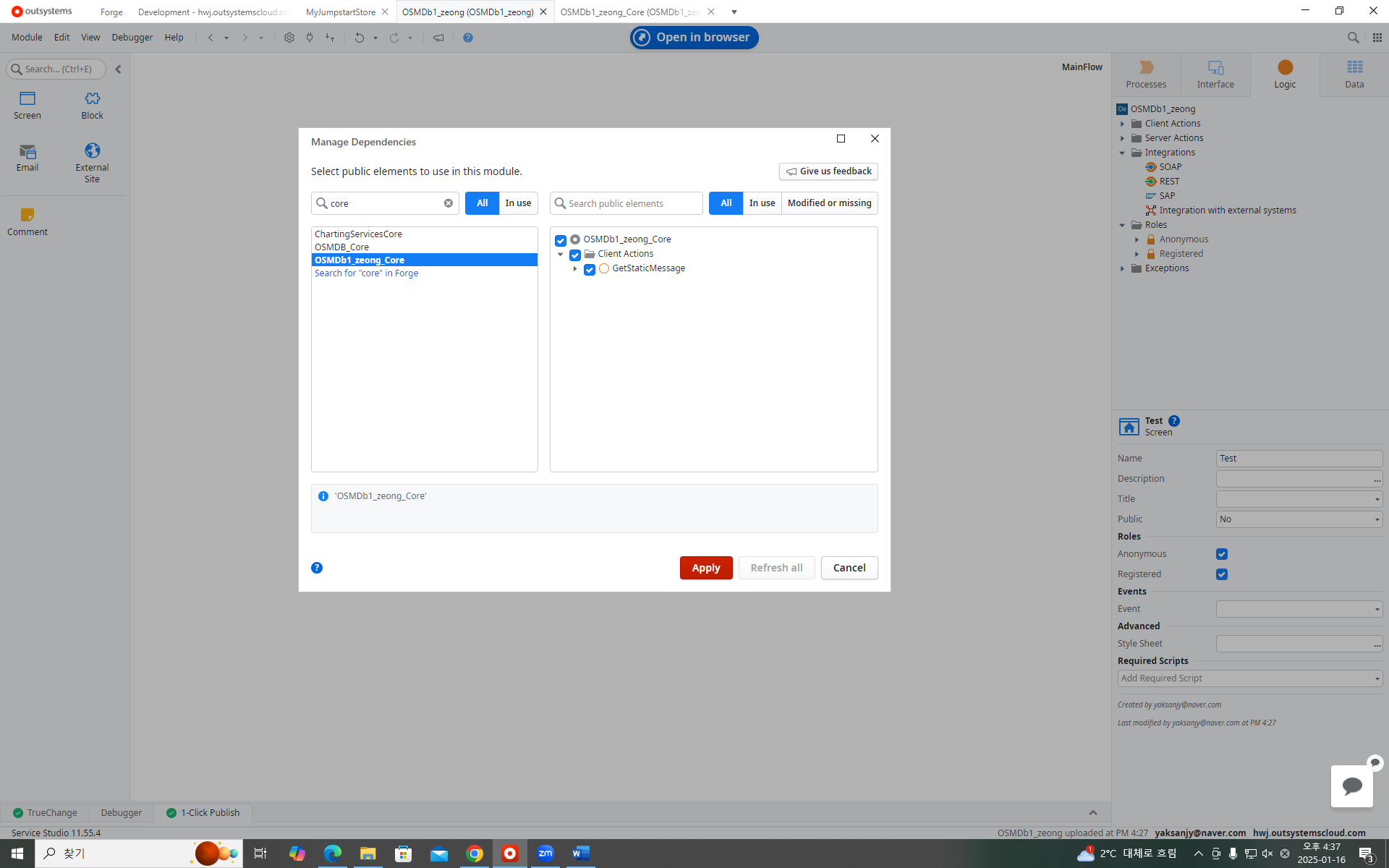The width and height of the screenshot is (1389, 868).
Task: Open Chrome from the Windows taskbar
Action: pos(475,854)
